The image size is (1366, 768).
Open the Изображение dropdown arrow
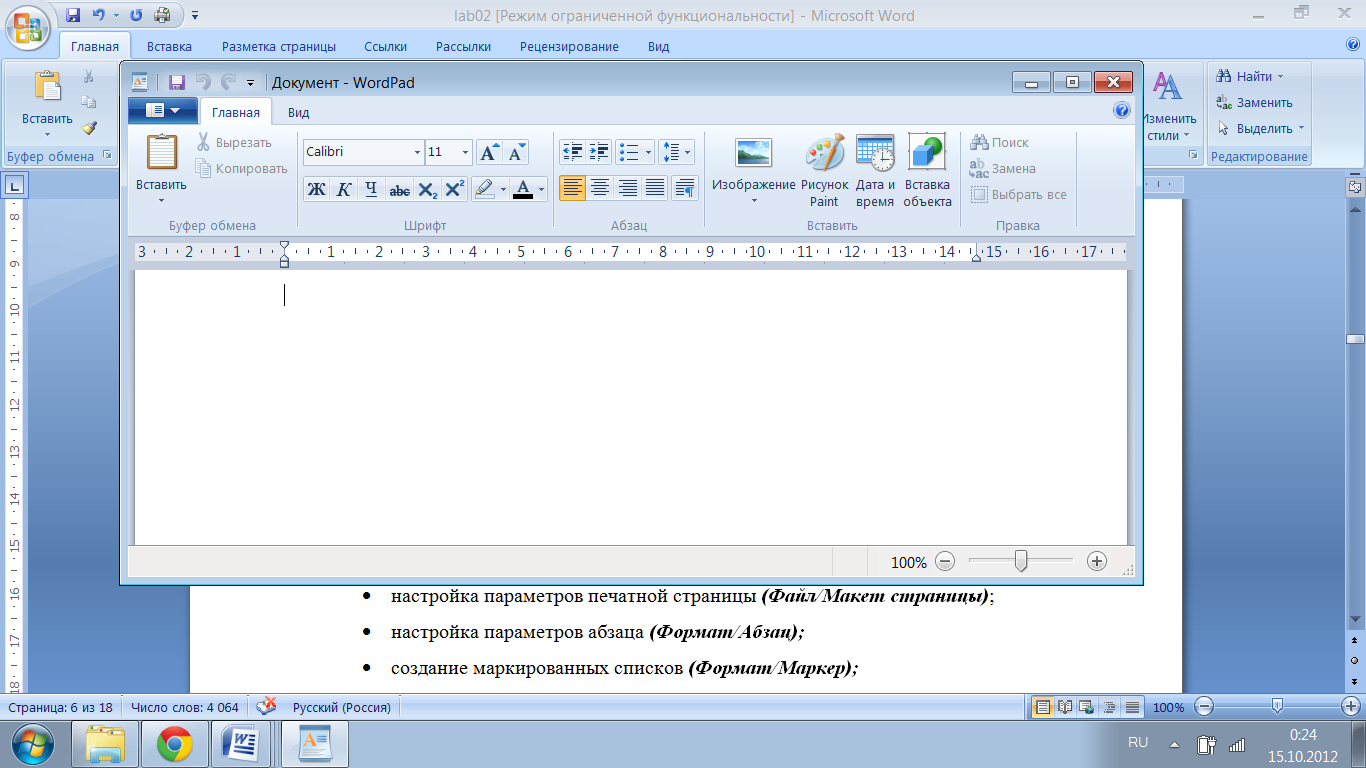tap(754, 200)
